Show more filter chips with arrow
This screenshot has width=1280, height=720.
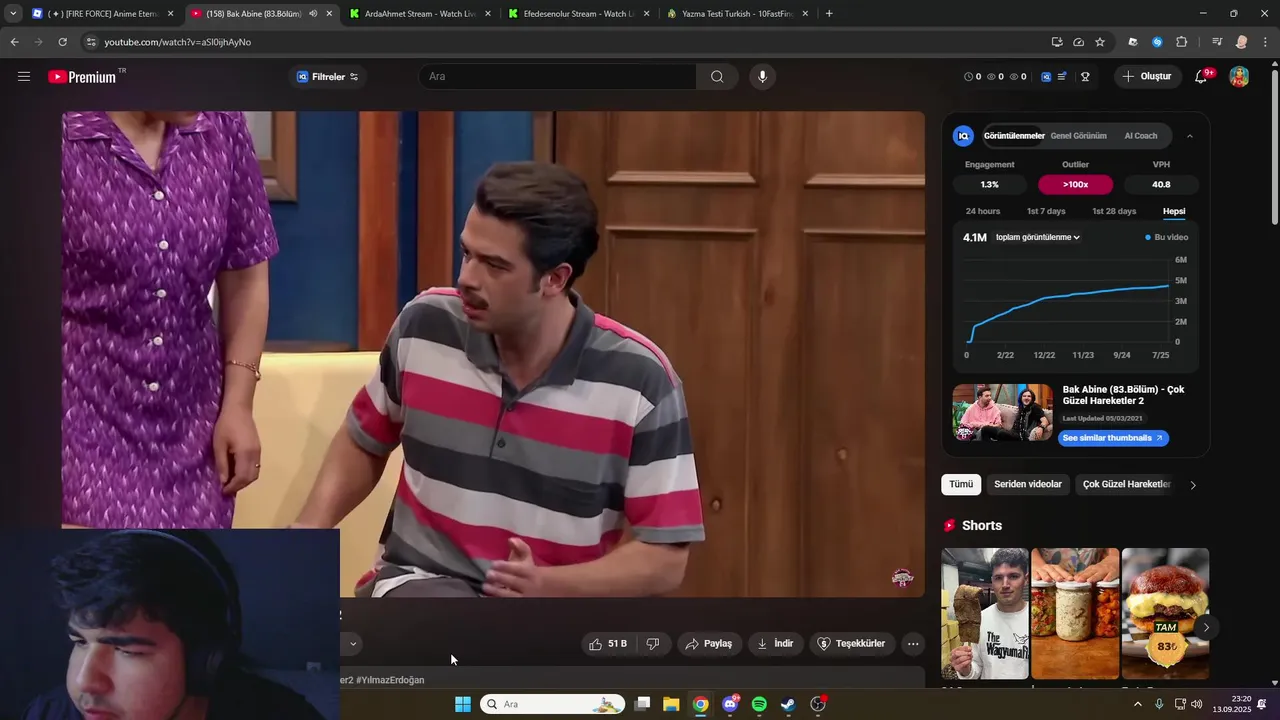[x=1193, y=485]
